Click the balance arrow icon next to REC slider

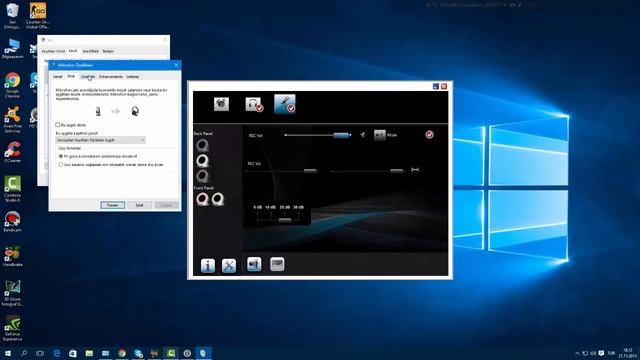[362, 135]
